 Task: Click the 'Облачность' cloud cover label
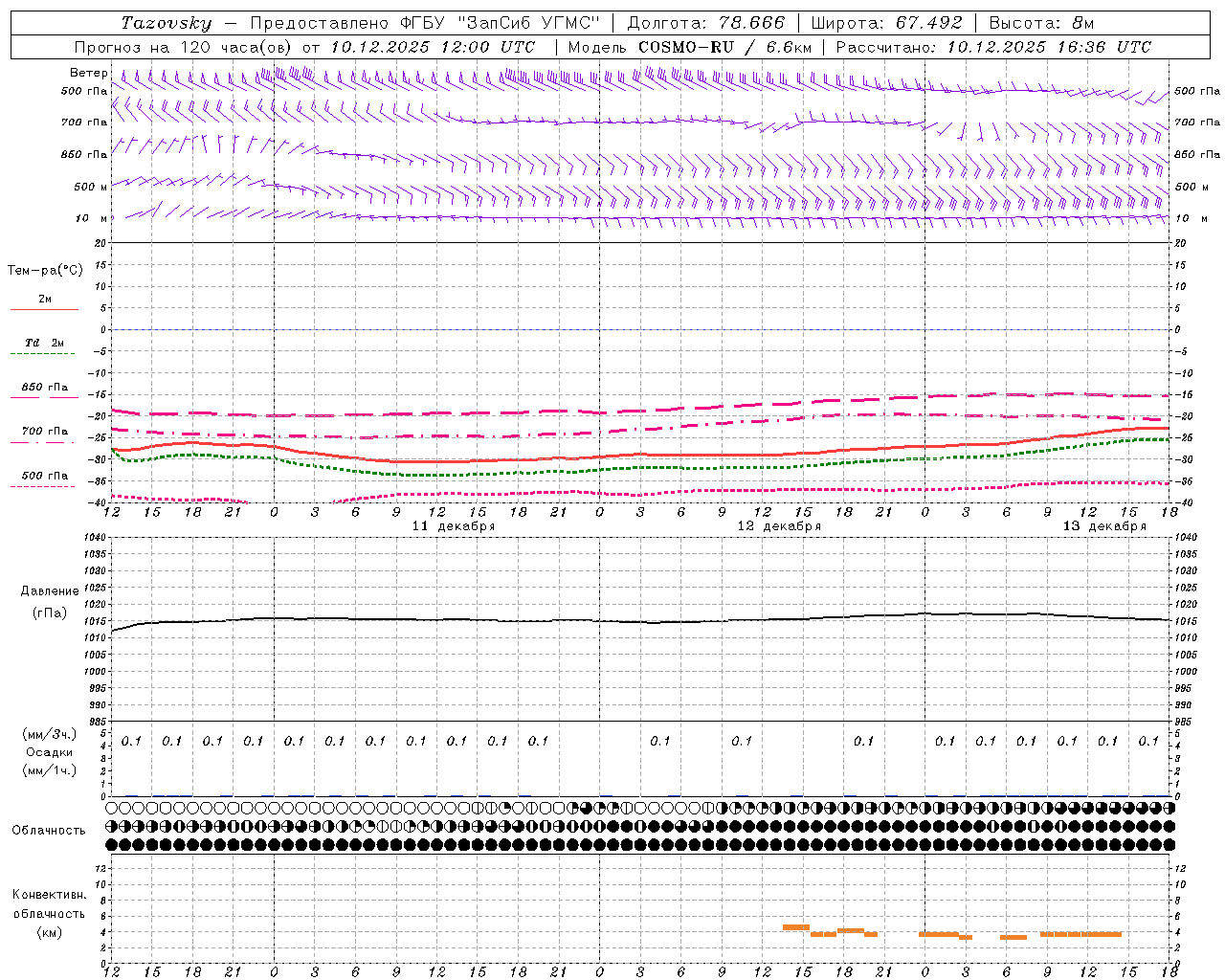[x=49, y=831]
